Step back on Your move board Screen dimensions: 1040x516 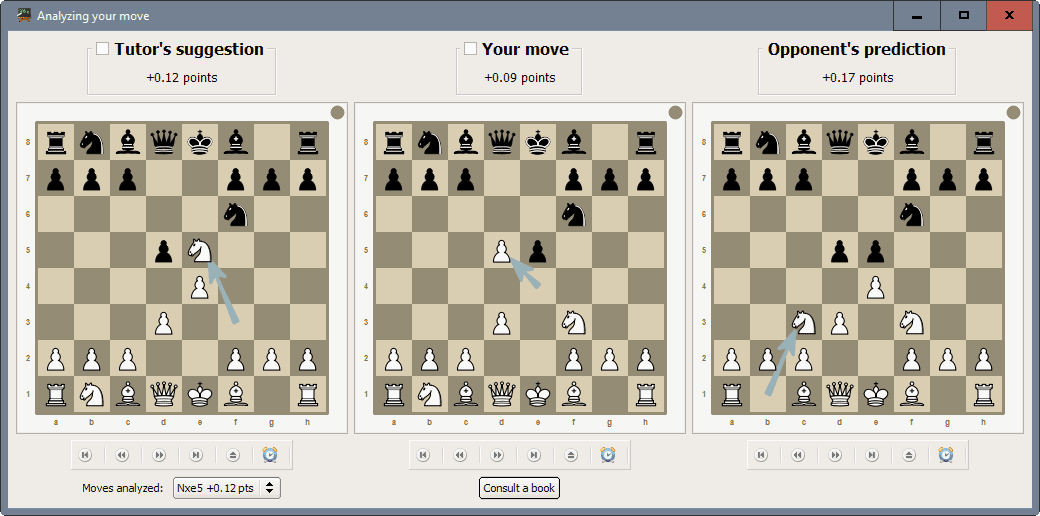(460, 455)
